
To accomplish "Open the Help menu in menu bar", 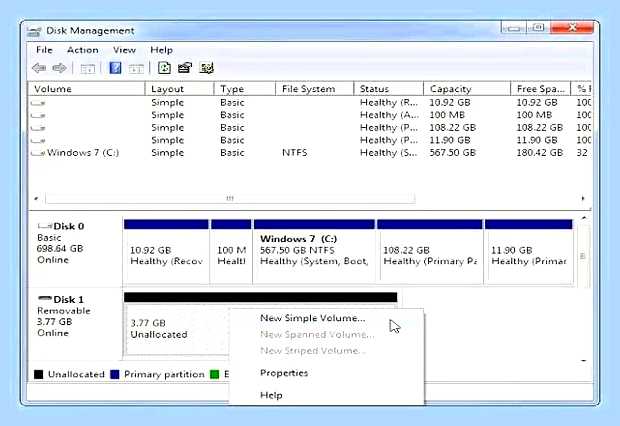I will [161, 50].
